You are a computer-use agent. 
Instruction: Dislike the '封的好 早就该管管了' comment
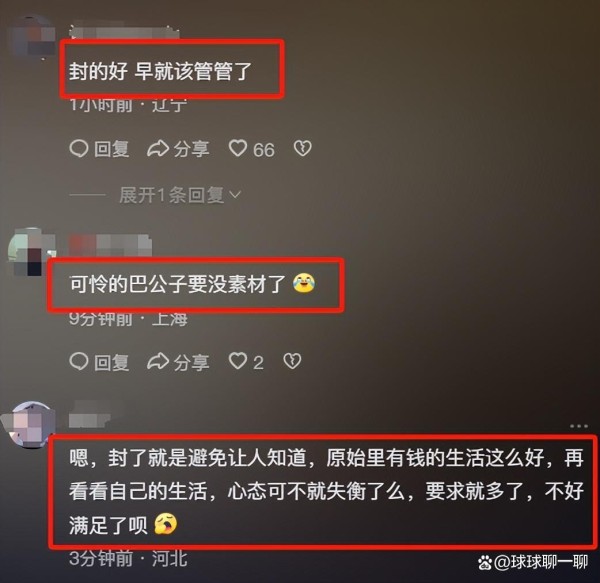pyautogui.click(x=303, y=149)
